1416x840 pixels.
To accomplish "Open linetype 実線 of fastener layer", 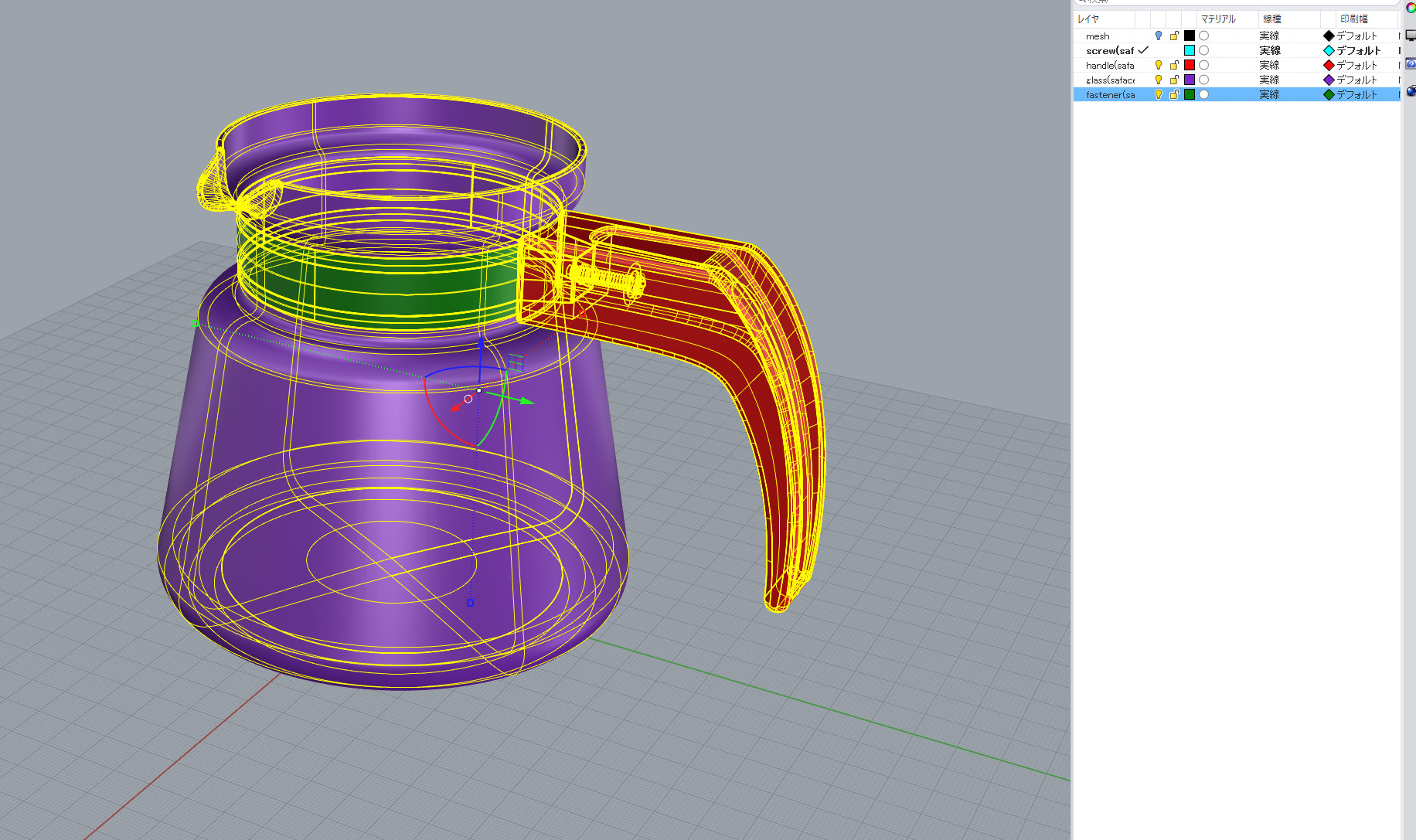I will click(x=1269, y=94).
